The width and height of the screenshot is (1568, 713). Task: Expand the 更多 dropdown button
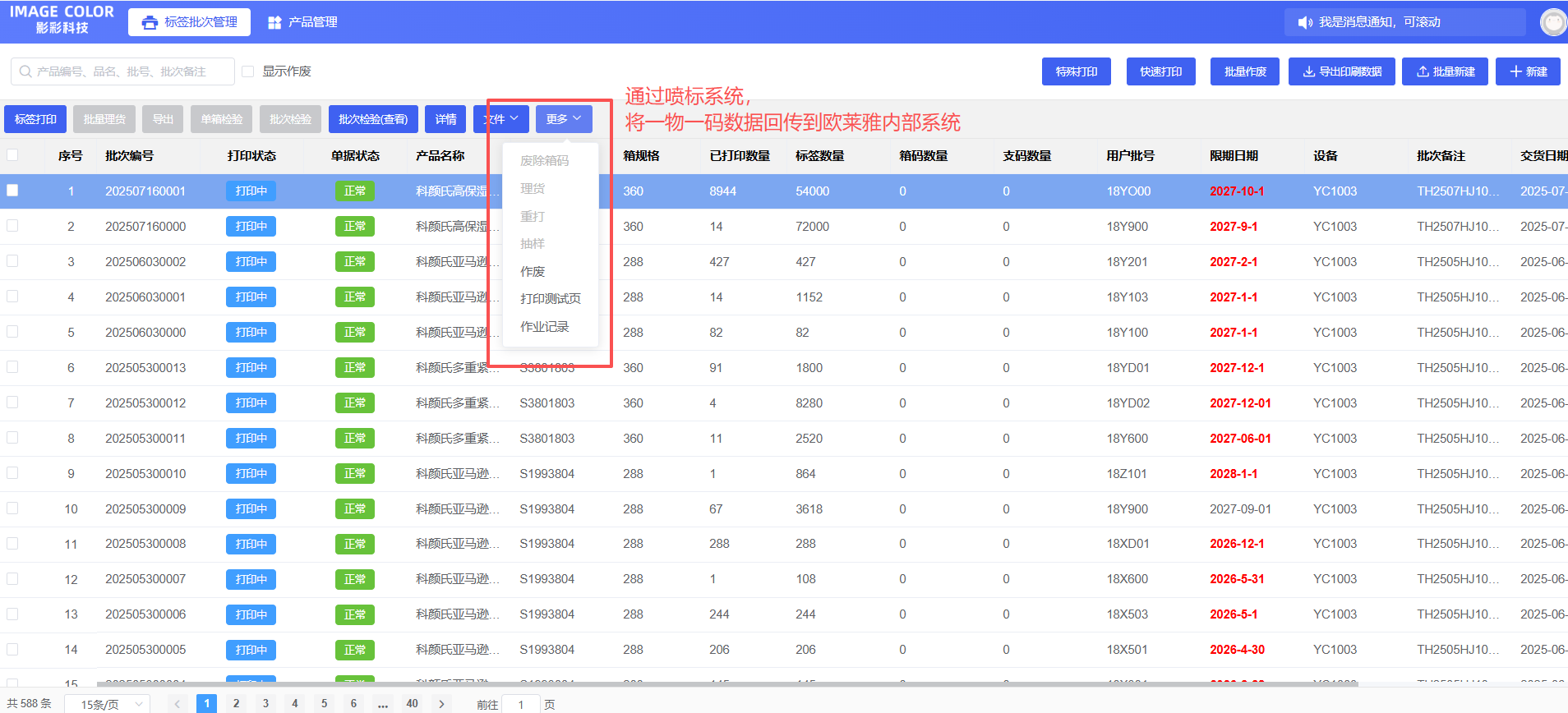click(564, 119)
